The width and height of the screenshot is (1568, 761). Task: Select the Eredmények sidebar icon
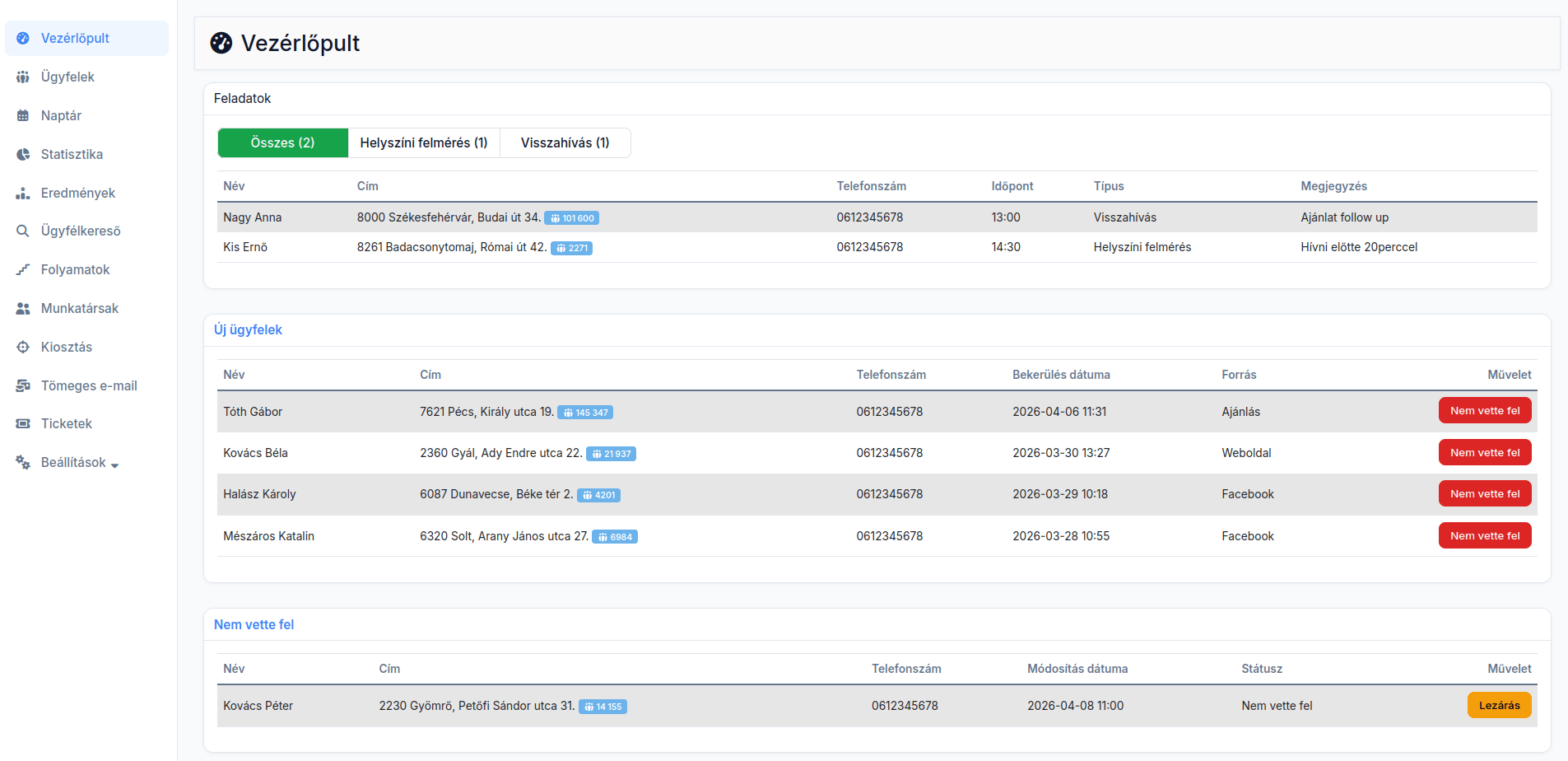tap(23, 194)
